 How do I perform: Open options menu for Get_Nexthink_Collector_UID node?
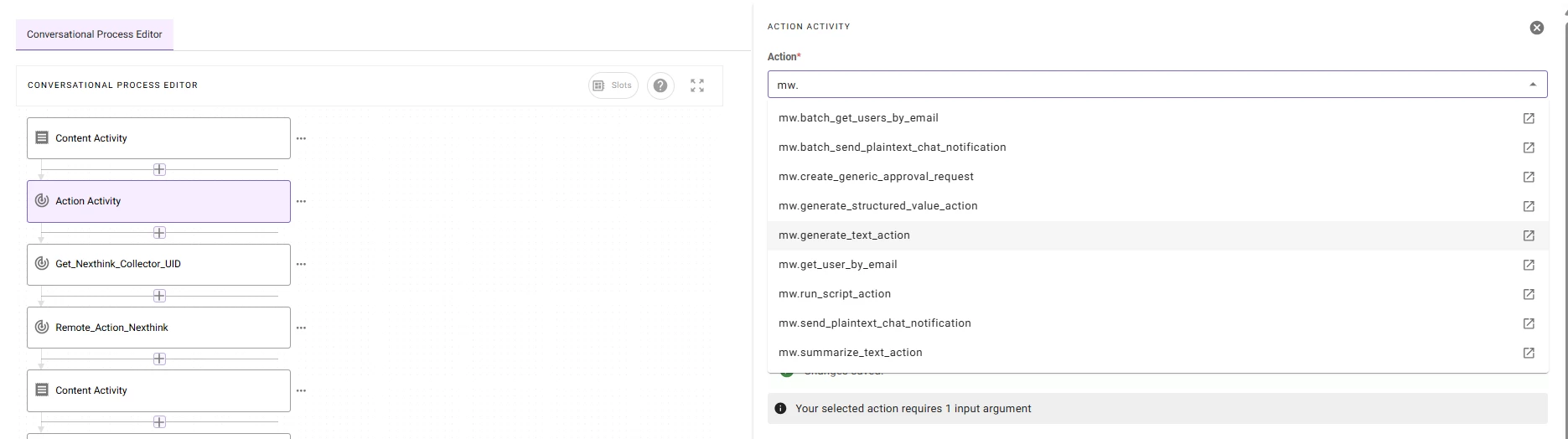pos(302,265)
